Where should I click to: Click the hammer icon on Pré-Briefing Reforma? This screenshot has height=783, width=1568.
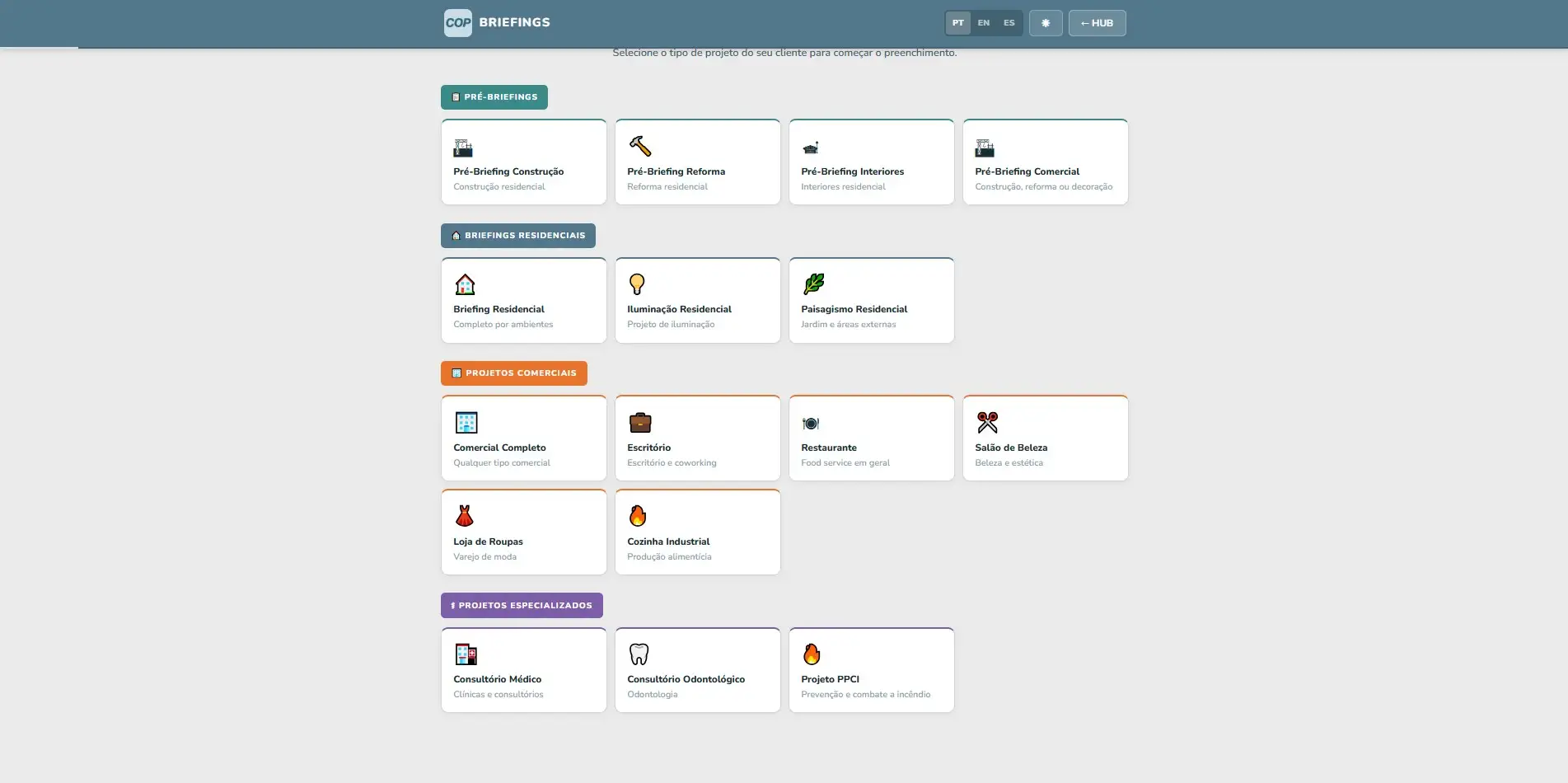[640, 147]
